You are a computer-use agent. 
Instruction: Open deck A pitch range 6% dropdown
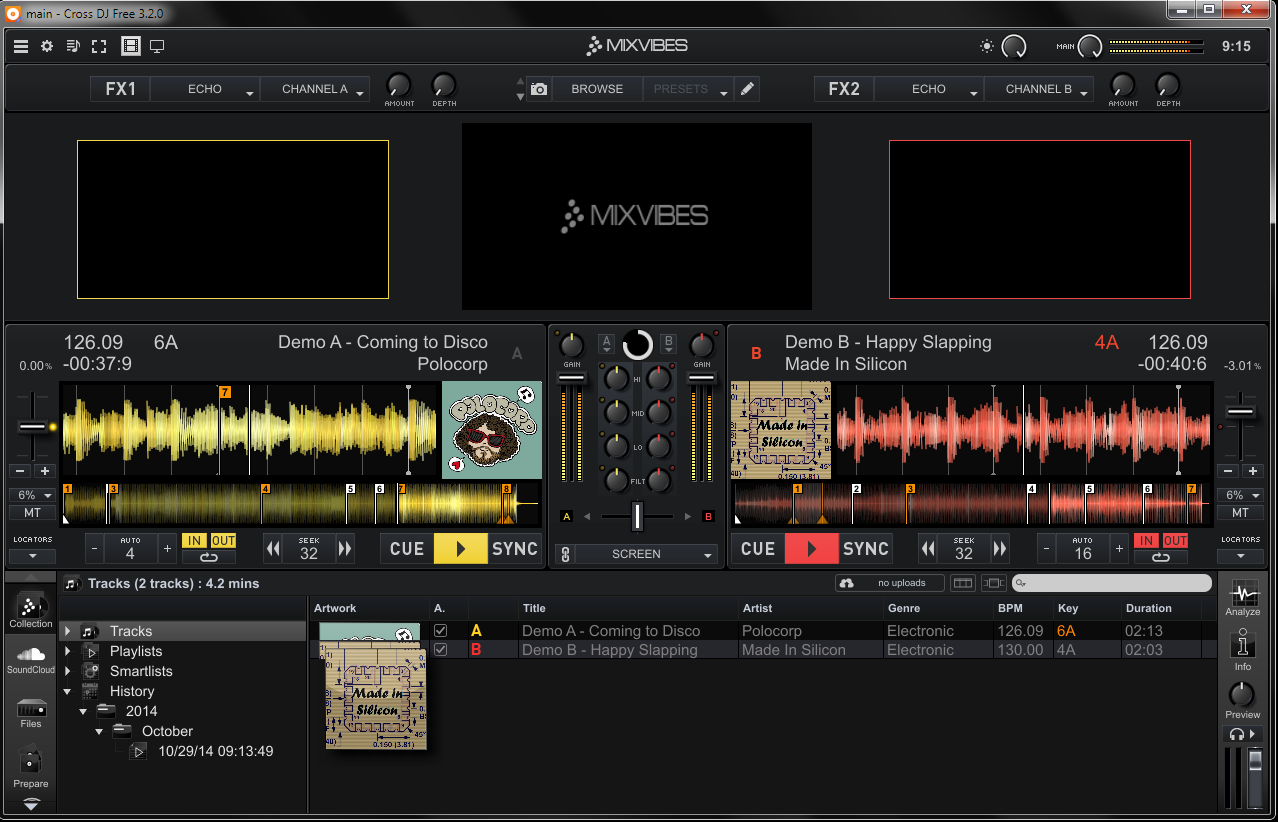(32, 495)
